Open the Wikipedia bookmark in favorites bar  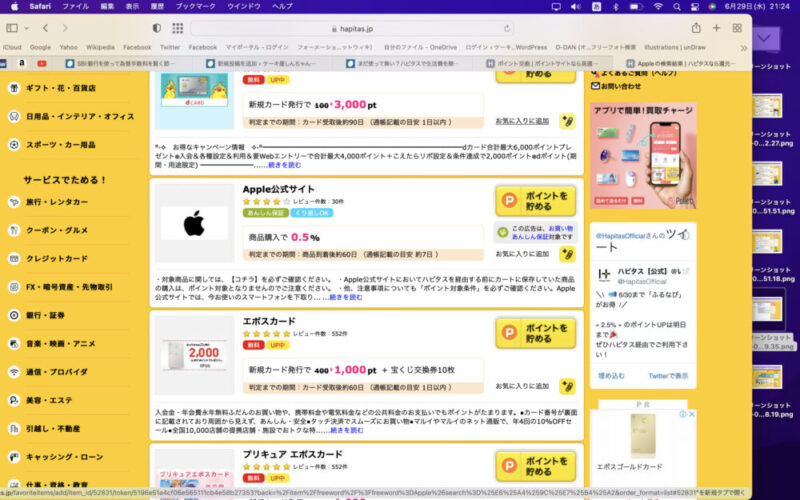pos(100,47)
